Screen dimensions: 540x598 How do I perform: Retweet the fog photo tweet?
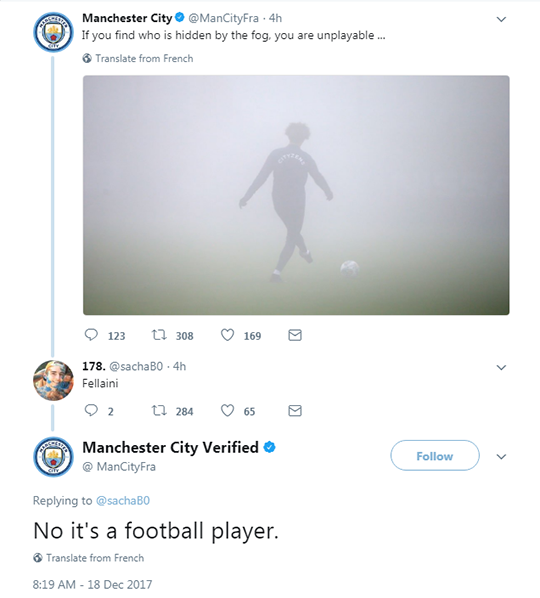pos(159,335)
